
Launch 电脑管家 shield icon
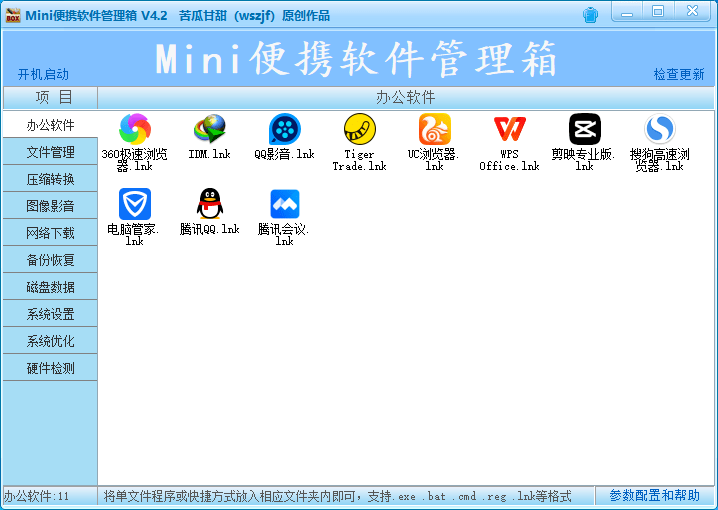135,204
